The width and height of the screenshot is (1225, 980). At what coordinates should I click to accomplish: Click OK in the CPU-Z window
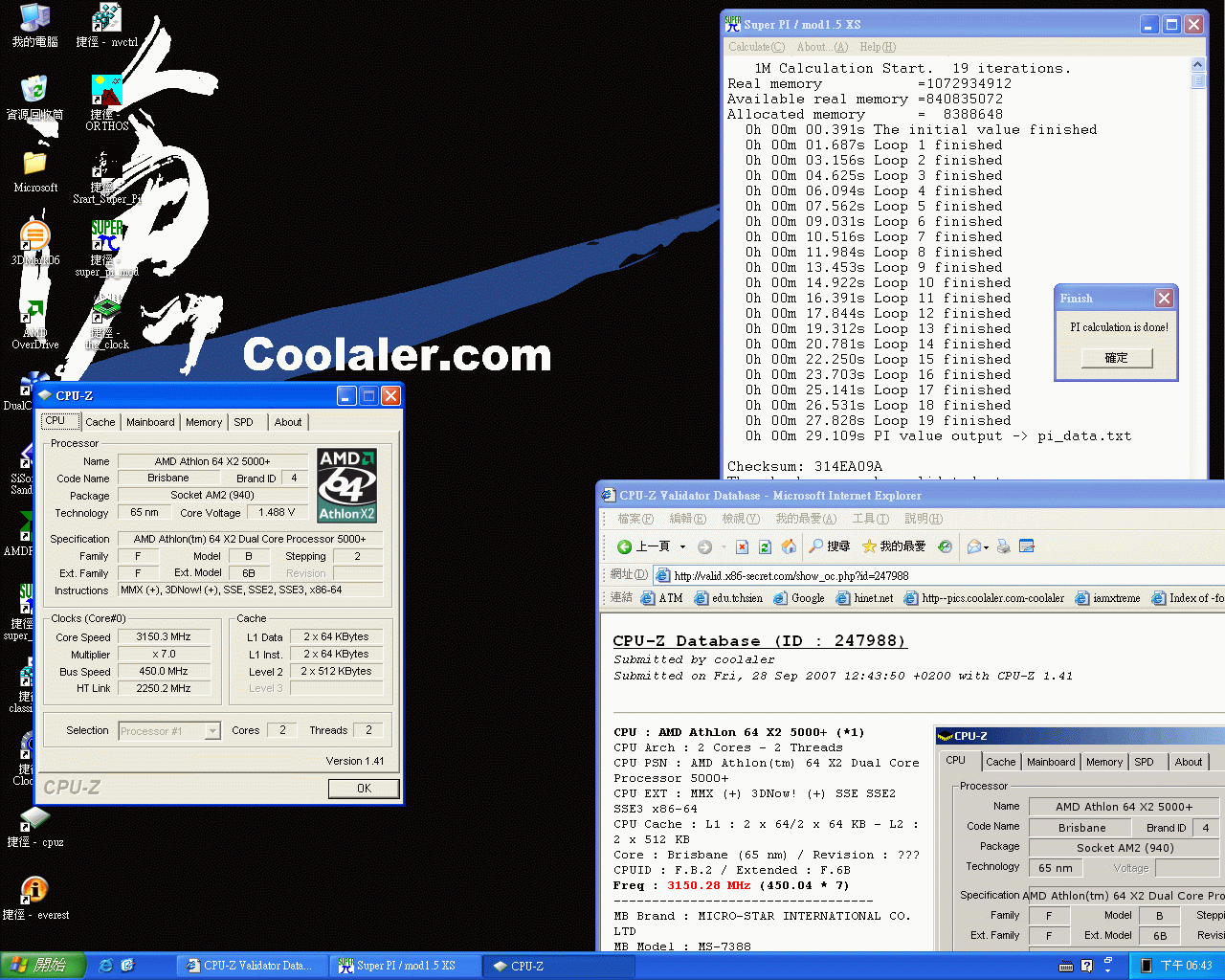point(364,789)
